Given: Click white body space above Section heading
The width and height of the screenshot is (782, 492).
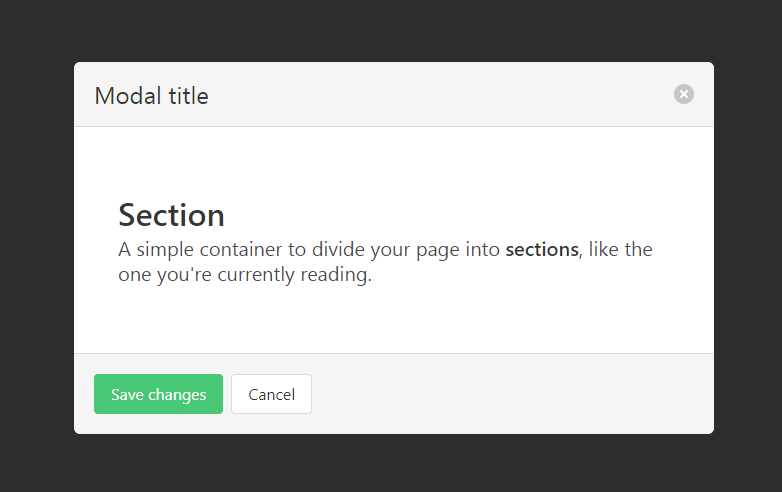Looking at the screenshot, I should click(394, 164).
